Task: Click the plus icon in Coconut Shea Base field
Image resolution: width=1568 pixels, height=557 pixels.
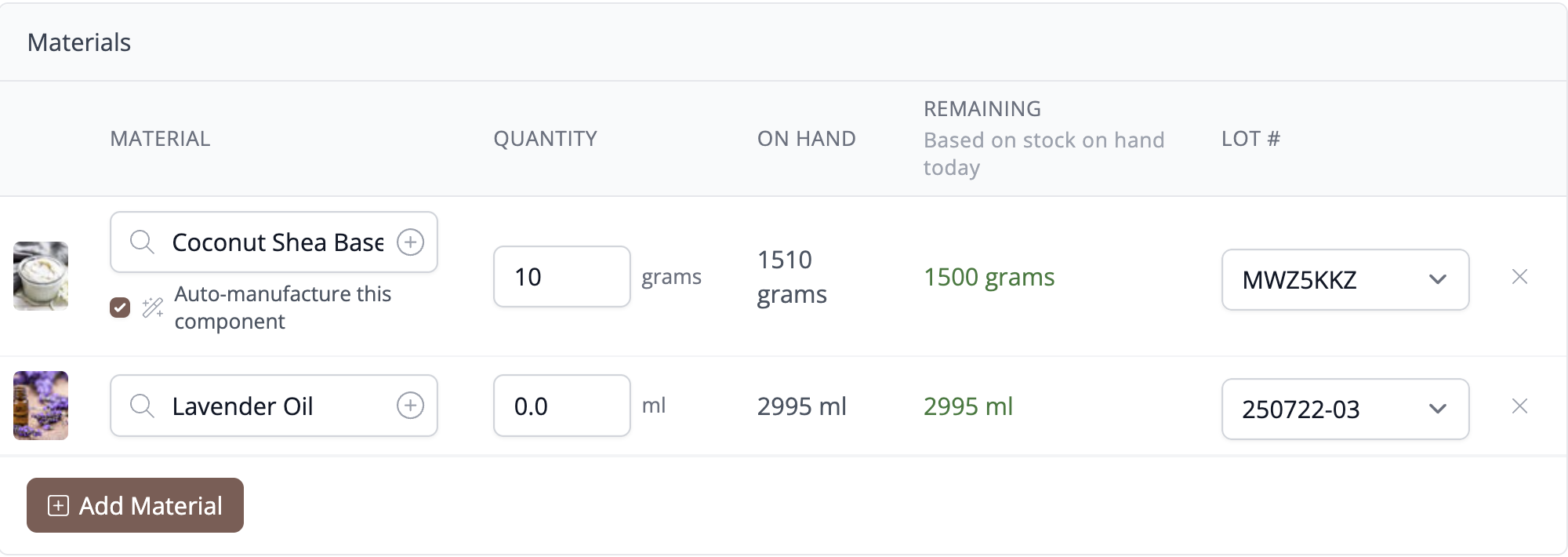Action: click(410, 242)
